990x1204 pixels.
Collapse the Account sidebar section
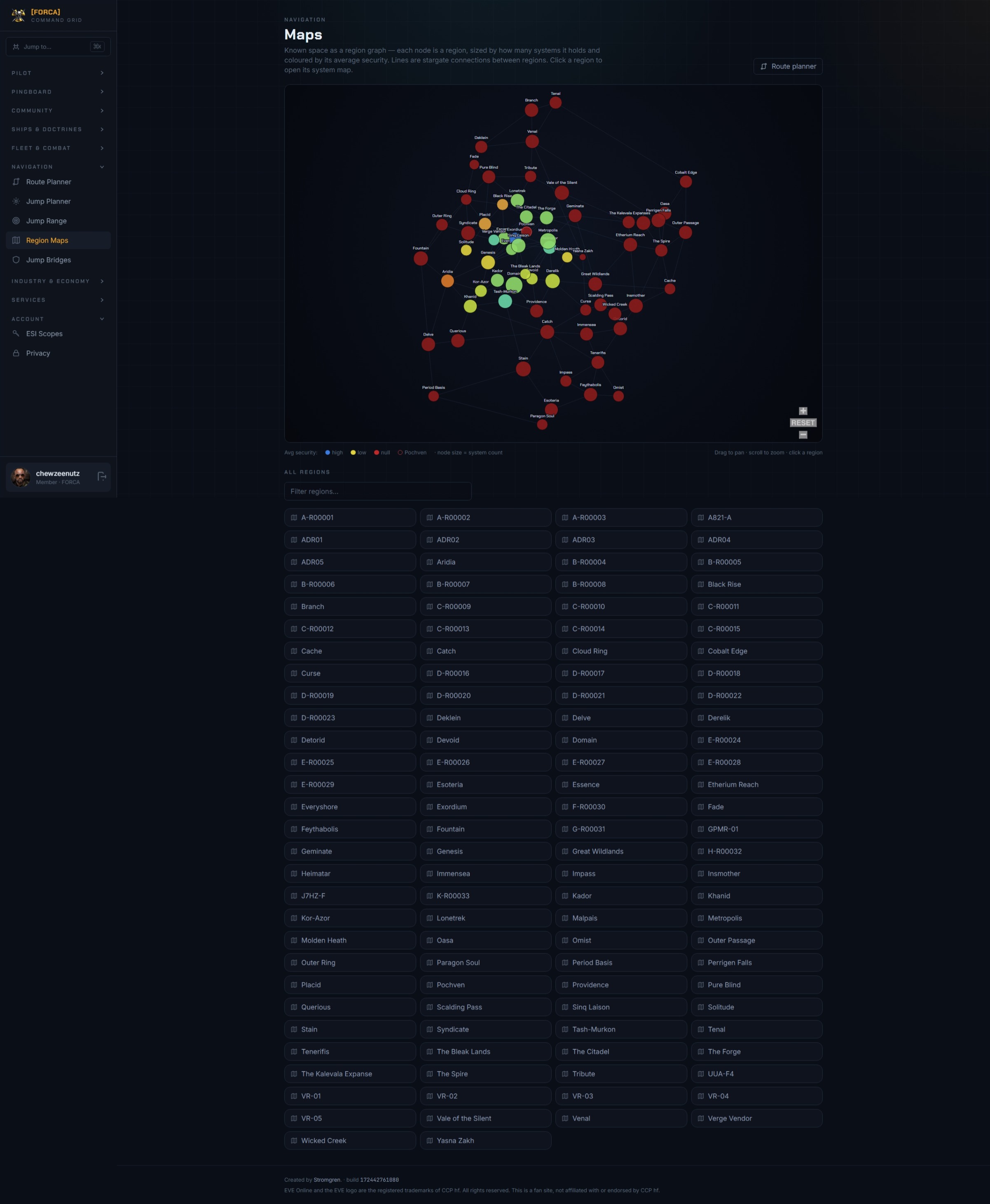click(58, 319)
